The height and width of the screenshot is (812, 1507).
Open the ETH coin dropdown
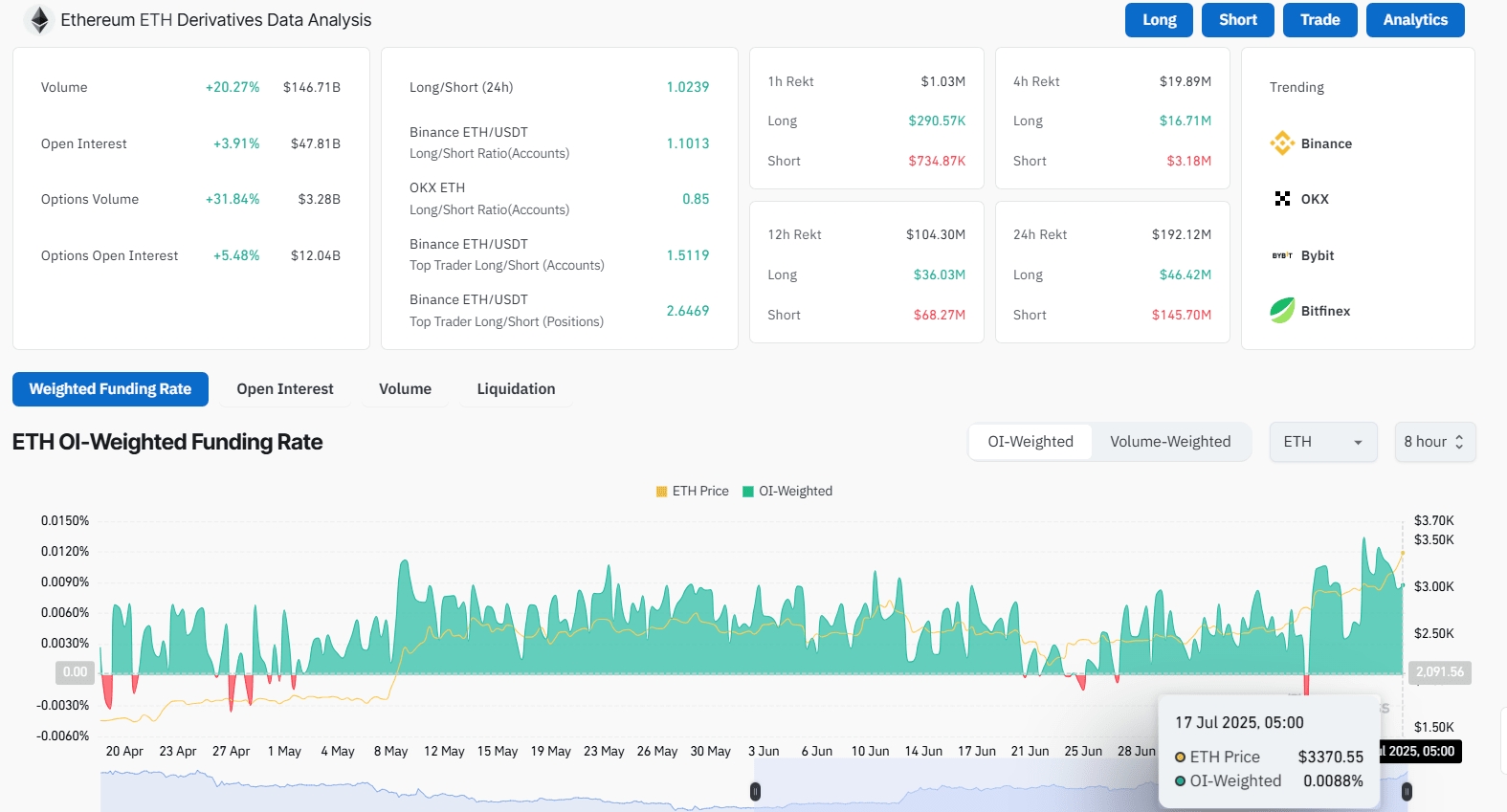tap(1323, 442)
